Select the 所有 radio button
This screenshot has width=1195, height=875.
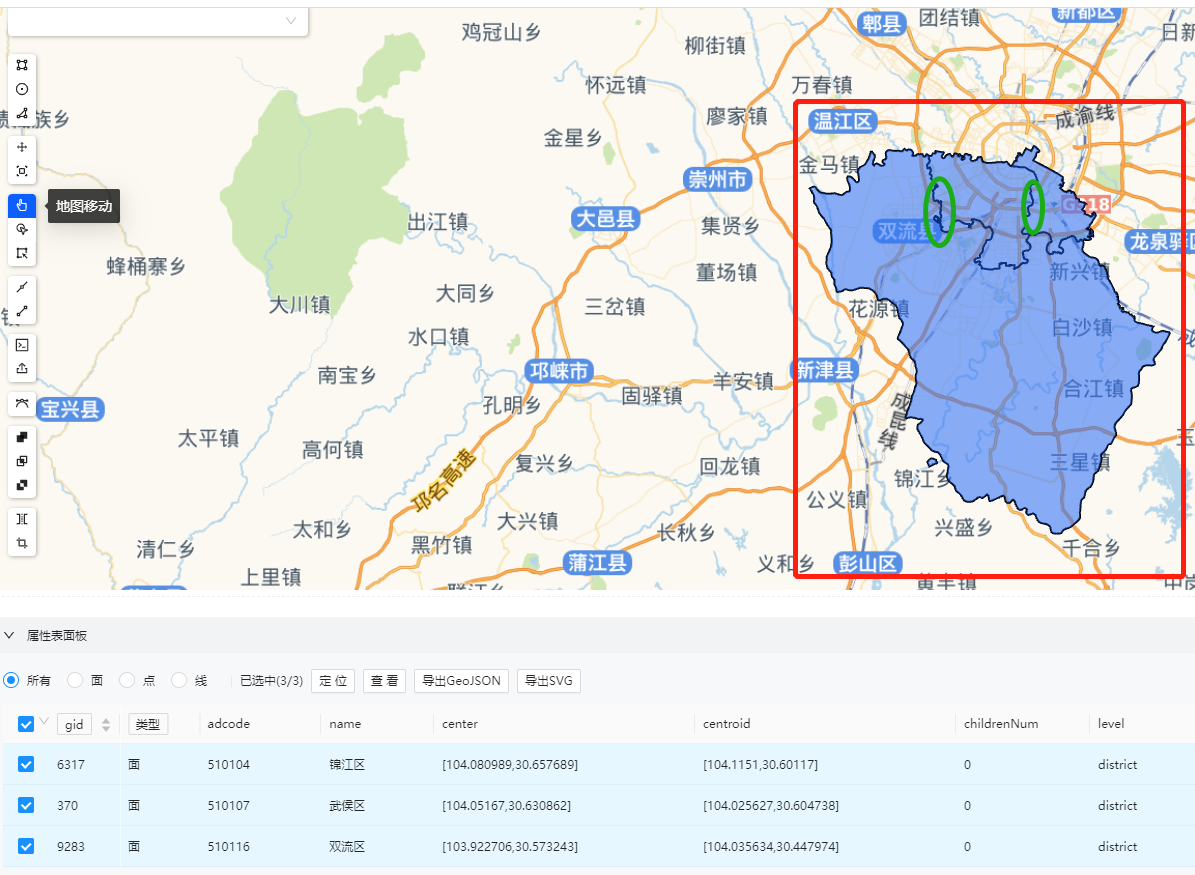(x=11, y=680)
